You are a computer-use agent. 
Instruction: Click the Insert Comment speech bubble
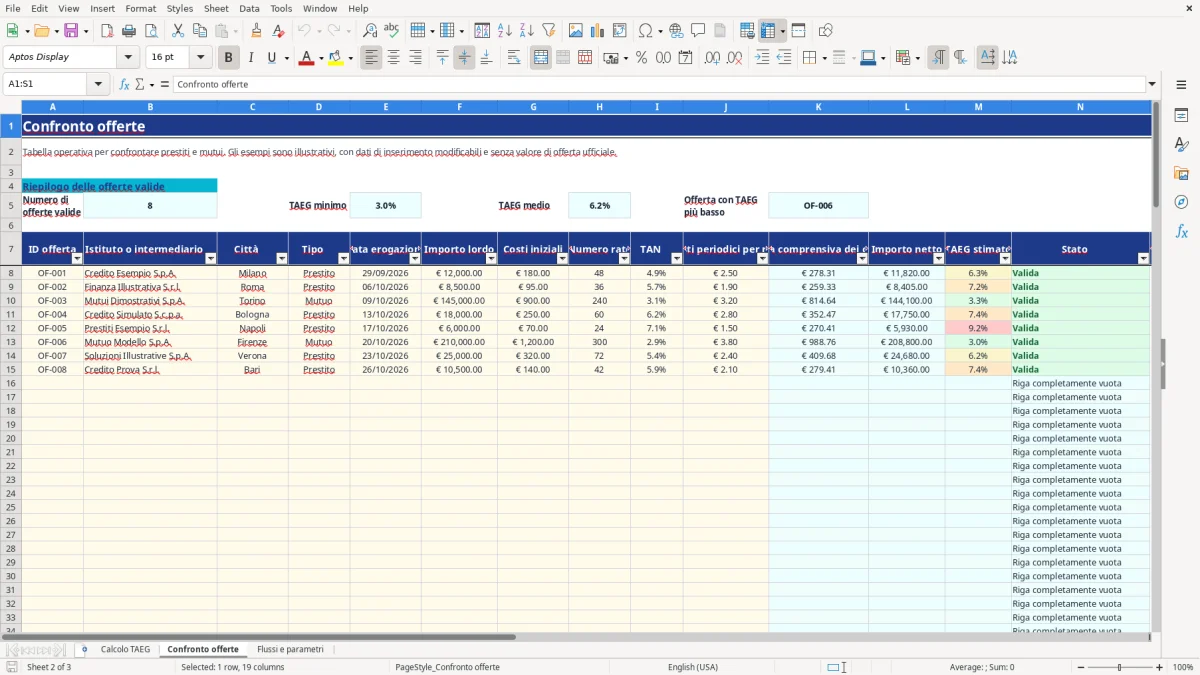coord(698,31)
